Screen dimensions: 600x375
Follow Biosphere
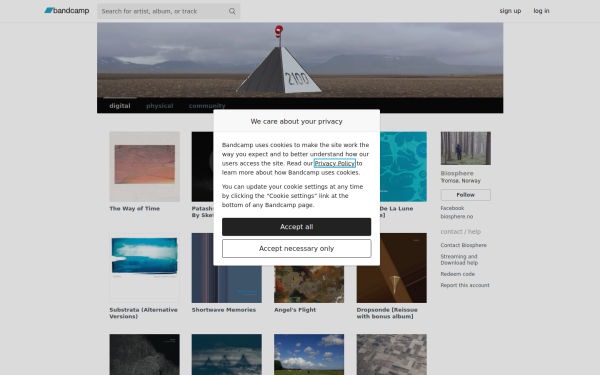coord(466,195)
